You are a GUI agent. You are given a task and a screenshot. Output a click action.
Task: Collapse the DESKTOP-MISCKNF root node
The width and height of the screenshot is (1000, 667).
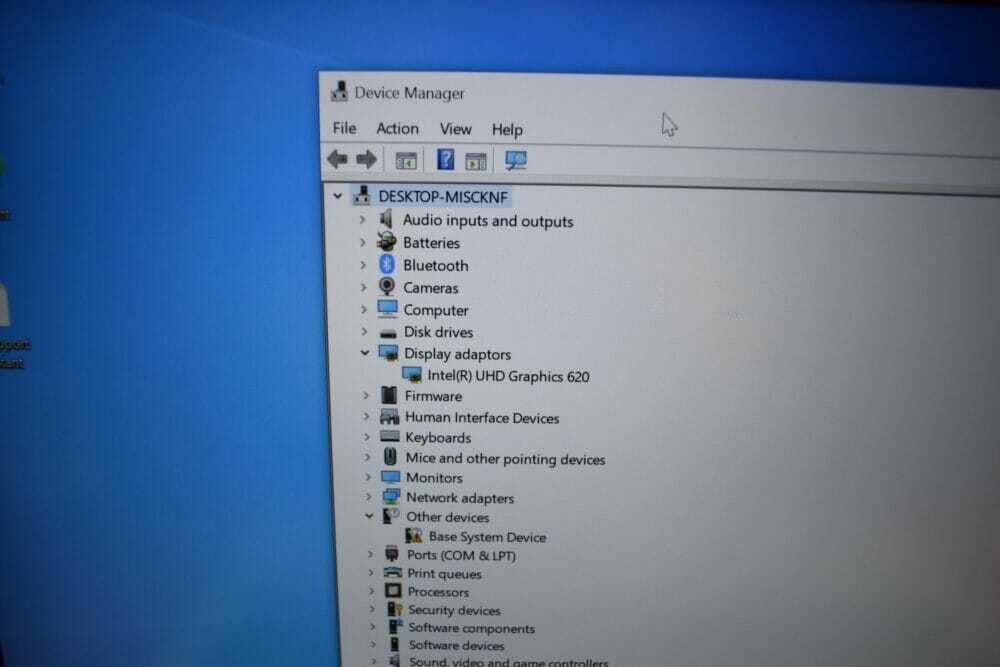click(x=337, y=196)
